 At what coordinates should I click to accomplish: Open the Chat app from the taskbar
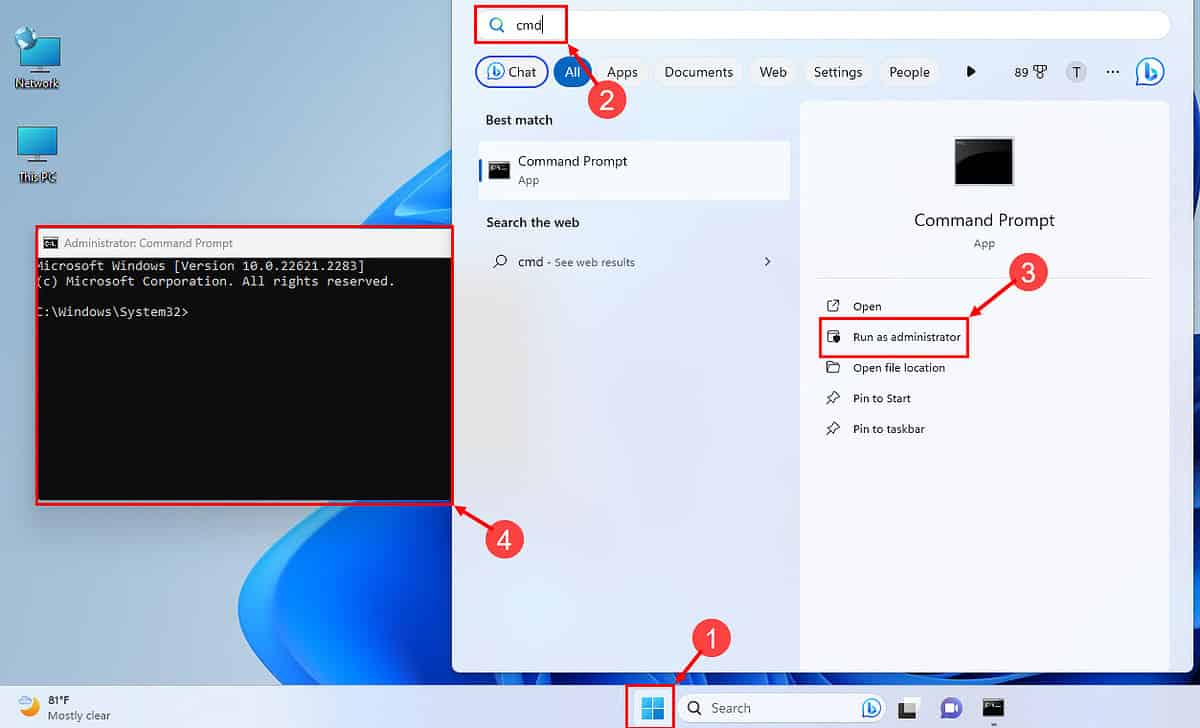point(949,707)
